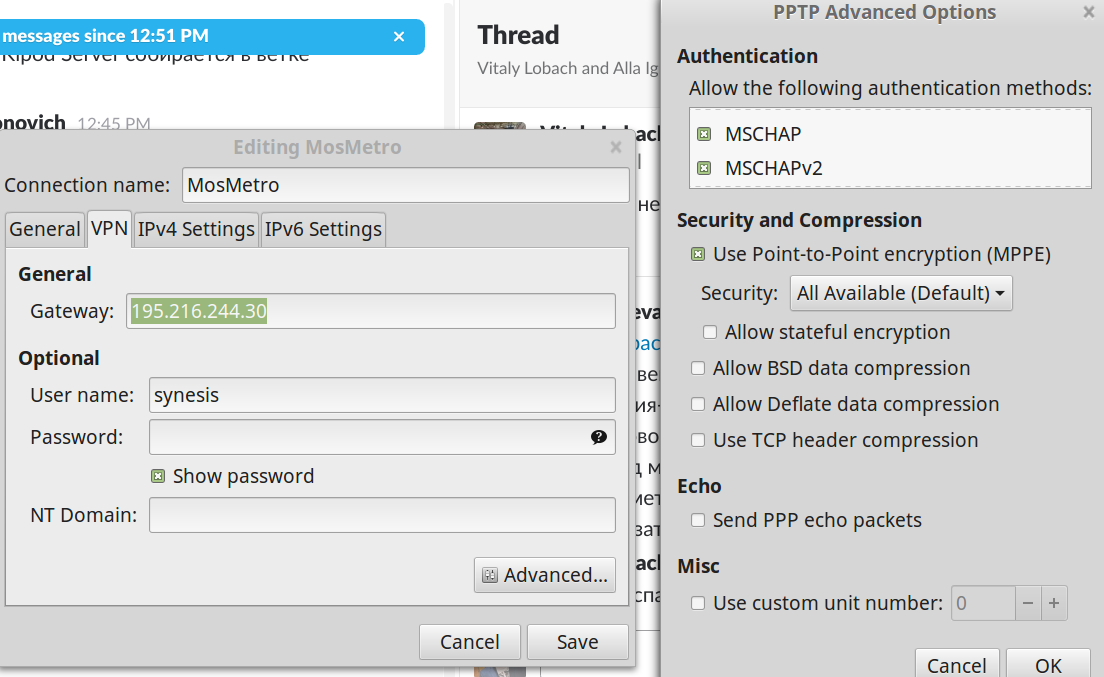Open the IPv6 Settings tab
Viewport: 1104px width, 677px height.
tap(323, 229)
